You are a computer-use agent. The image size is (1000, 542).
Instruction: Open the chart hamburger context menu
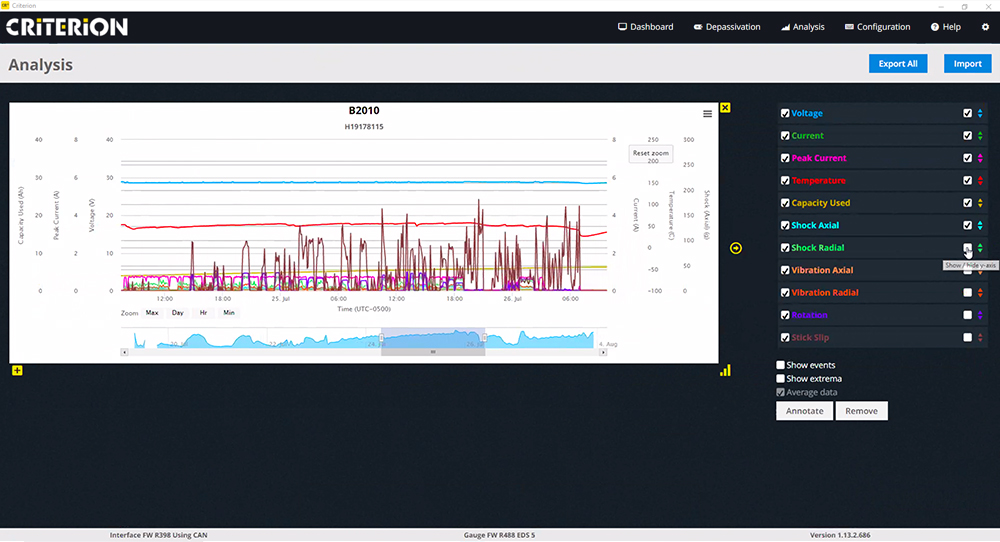click(708, 114)
